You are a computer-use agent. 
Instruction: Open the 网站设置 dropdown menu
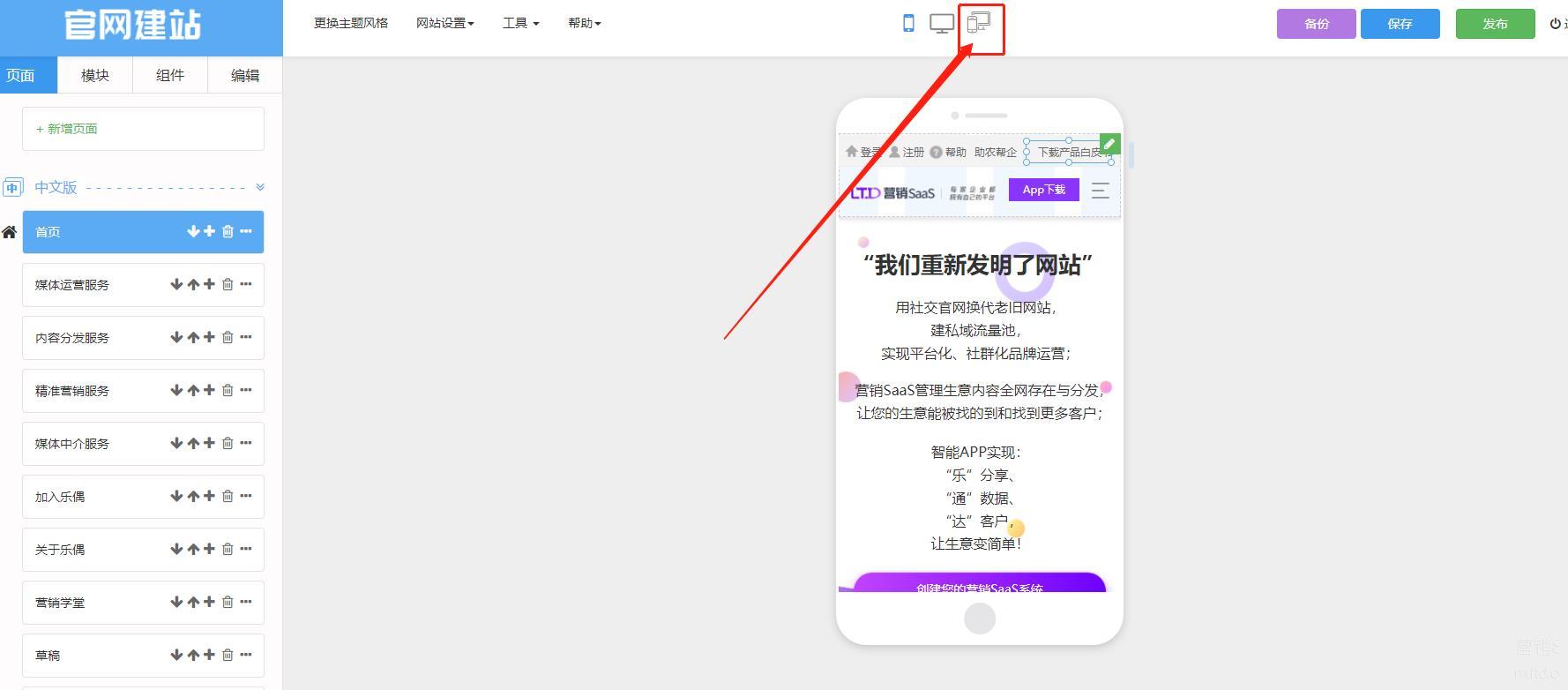pyautogui.click(x=444, y=23)
